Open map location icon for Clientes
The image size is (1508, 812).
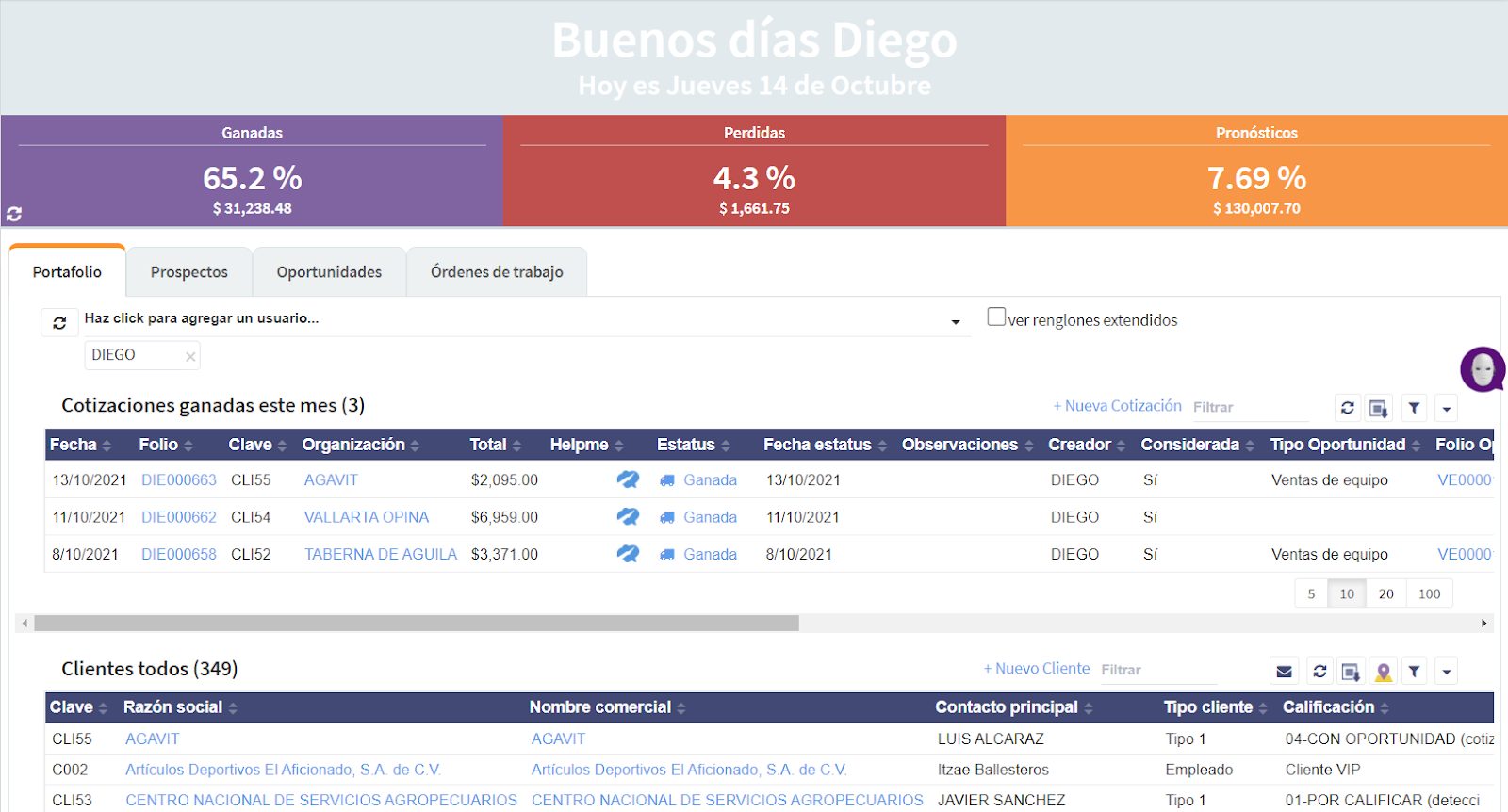[x=1383, y=672]
